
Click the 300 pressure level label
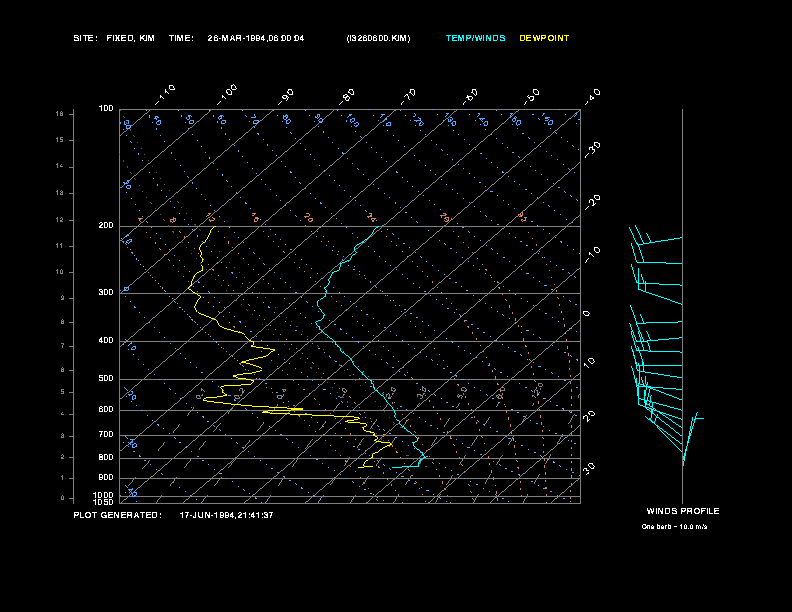pos(106,292)
